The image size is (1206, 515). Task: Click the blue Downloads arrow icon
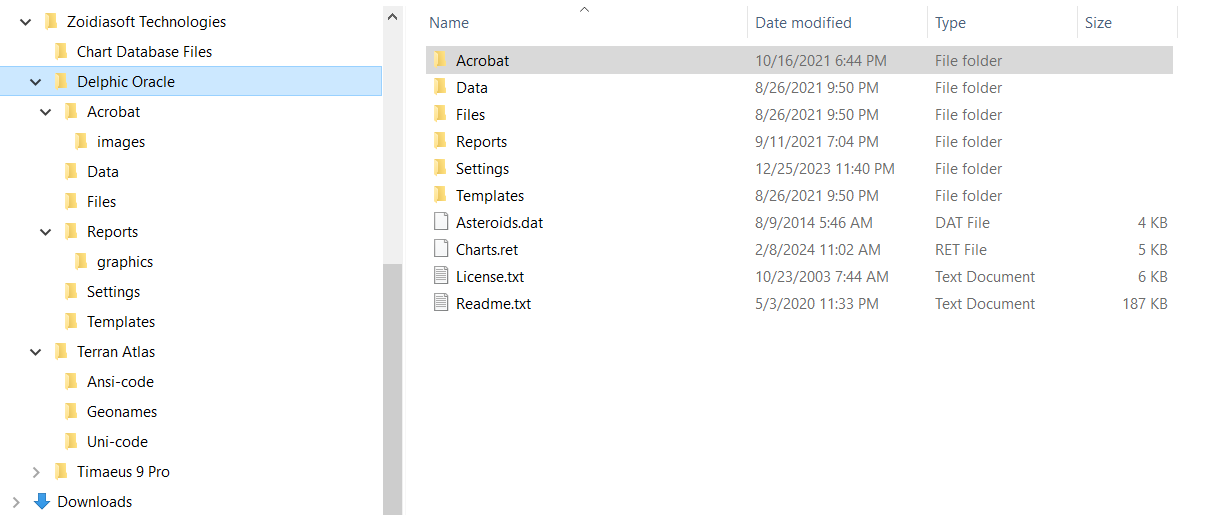click(x=41, y=501)
